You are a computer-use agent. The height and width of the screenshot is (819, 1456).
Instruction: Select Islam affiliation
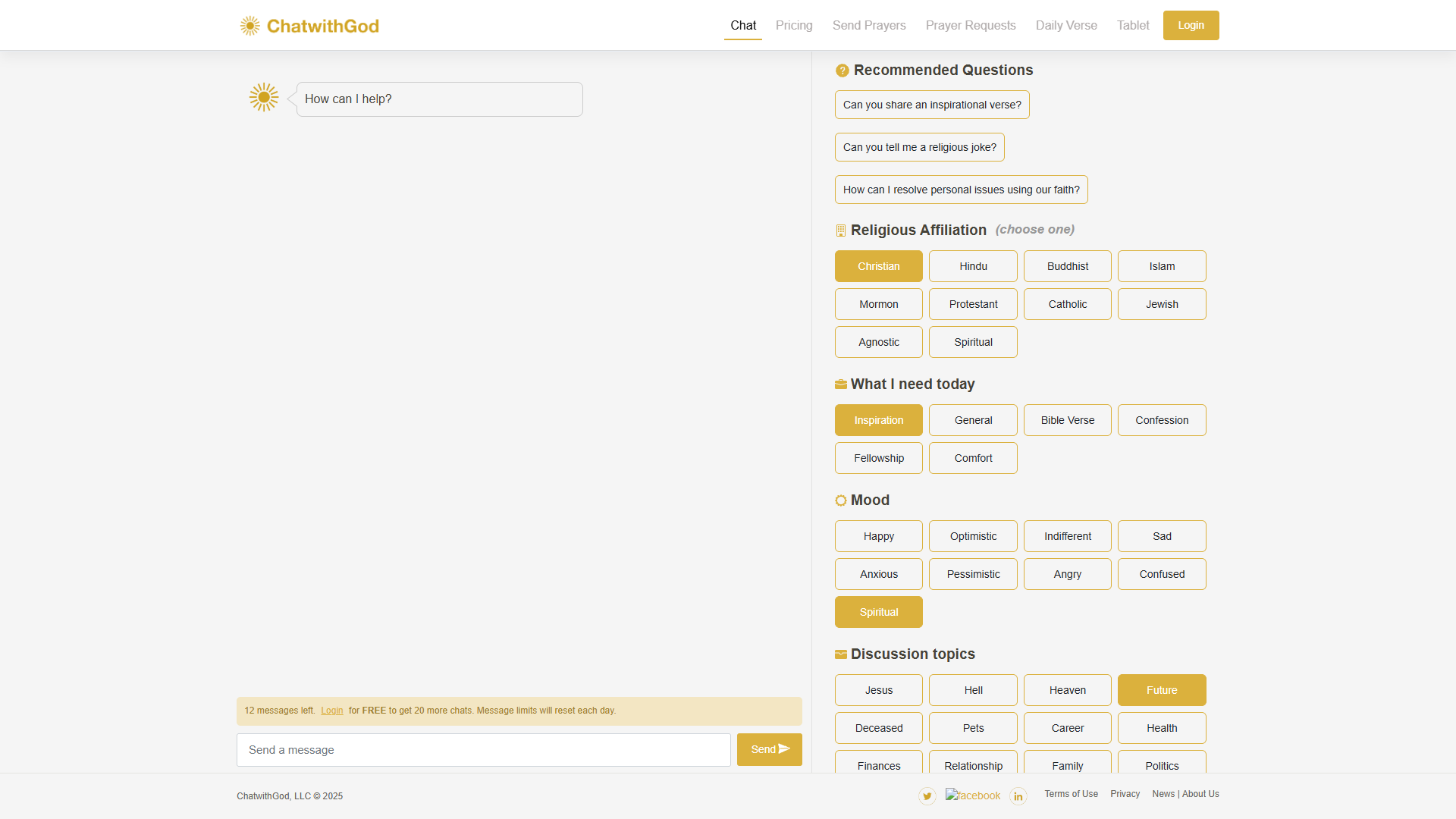tap(1162, 266)
